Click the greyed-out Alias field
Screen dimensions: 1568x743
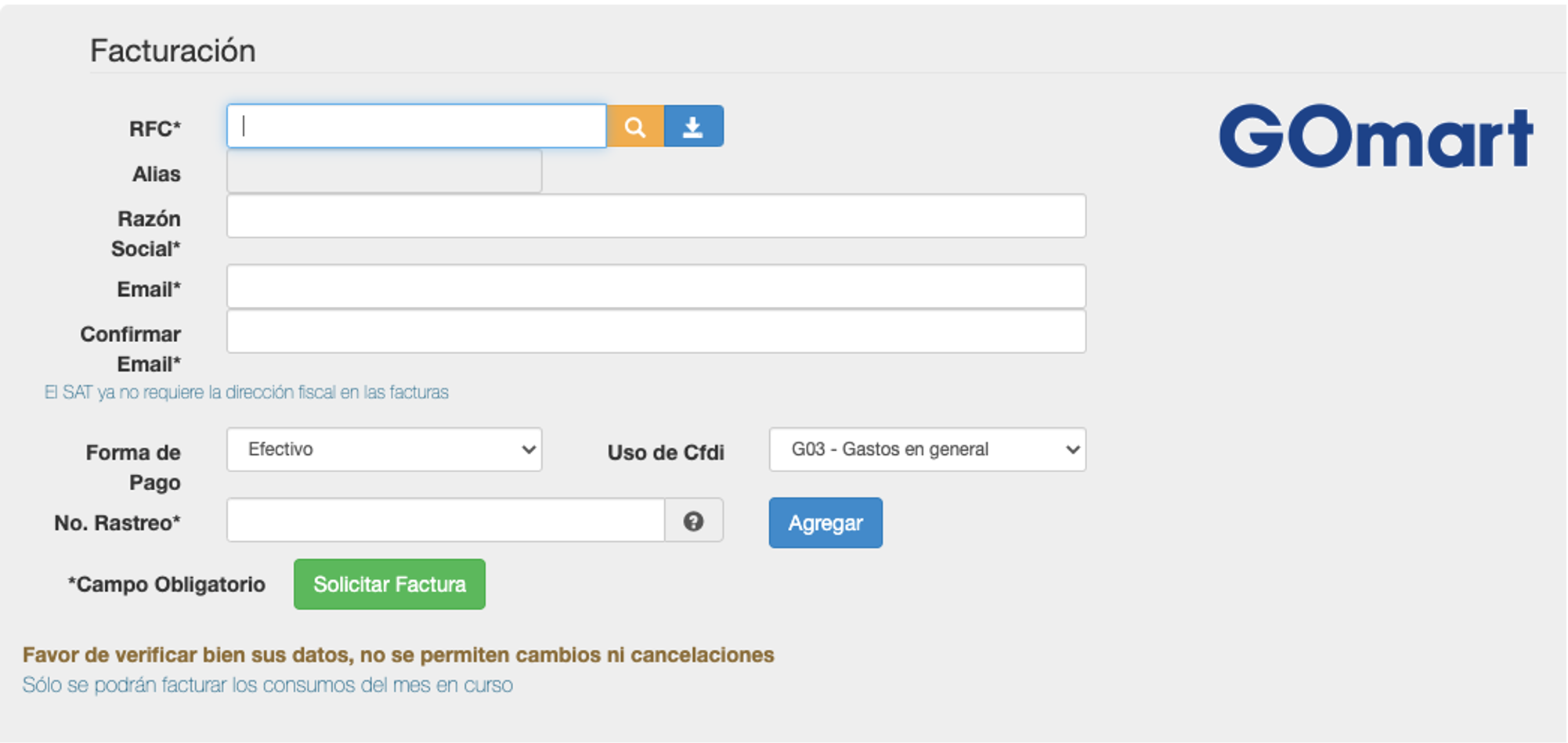[x=384, y=171]
